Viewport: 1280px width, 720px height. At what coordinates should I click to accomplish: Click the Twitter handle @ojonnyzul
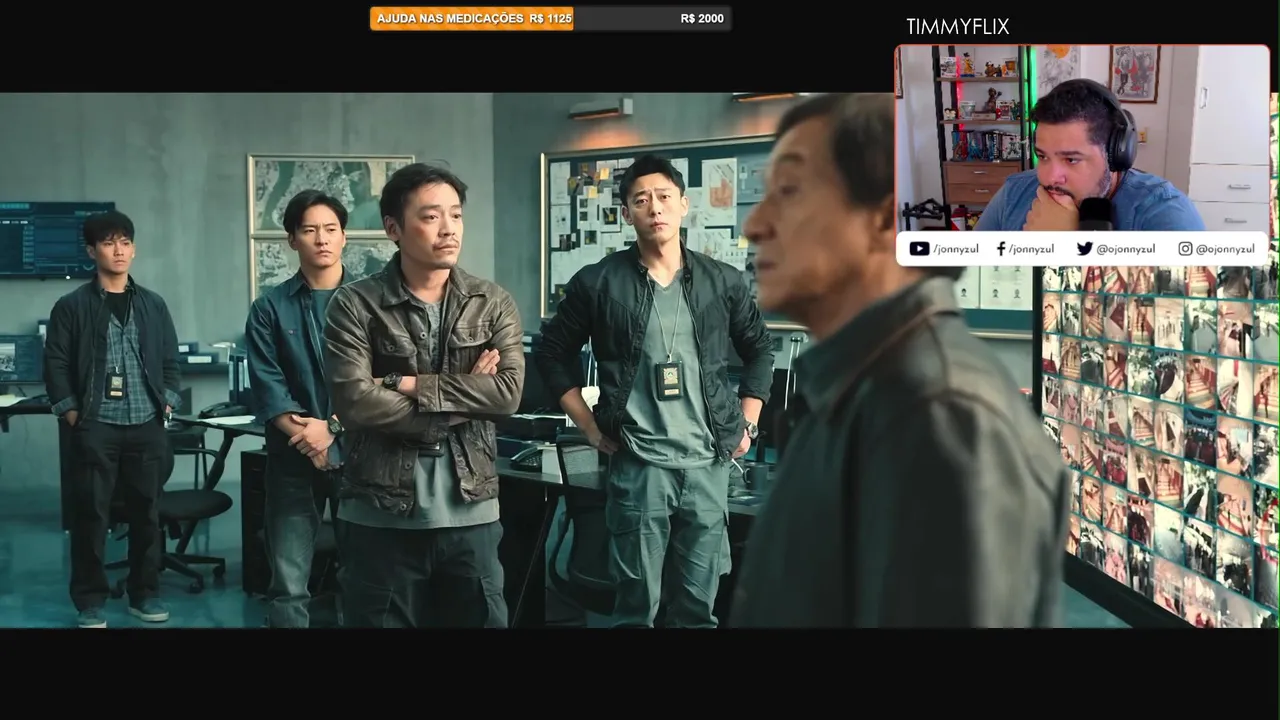point(1126,249)
